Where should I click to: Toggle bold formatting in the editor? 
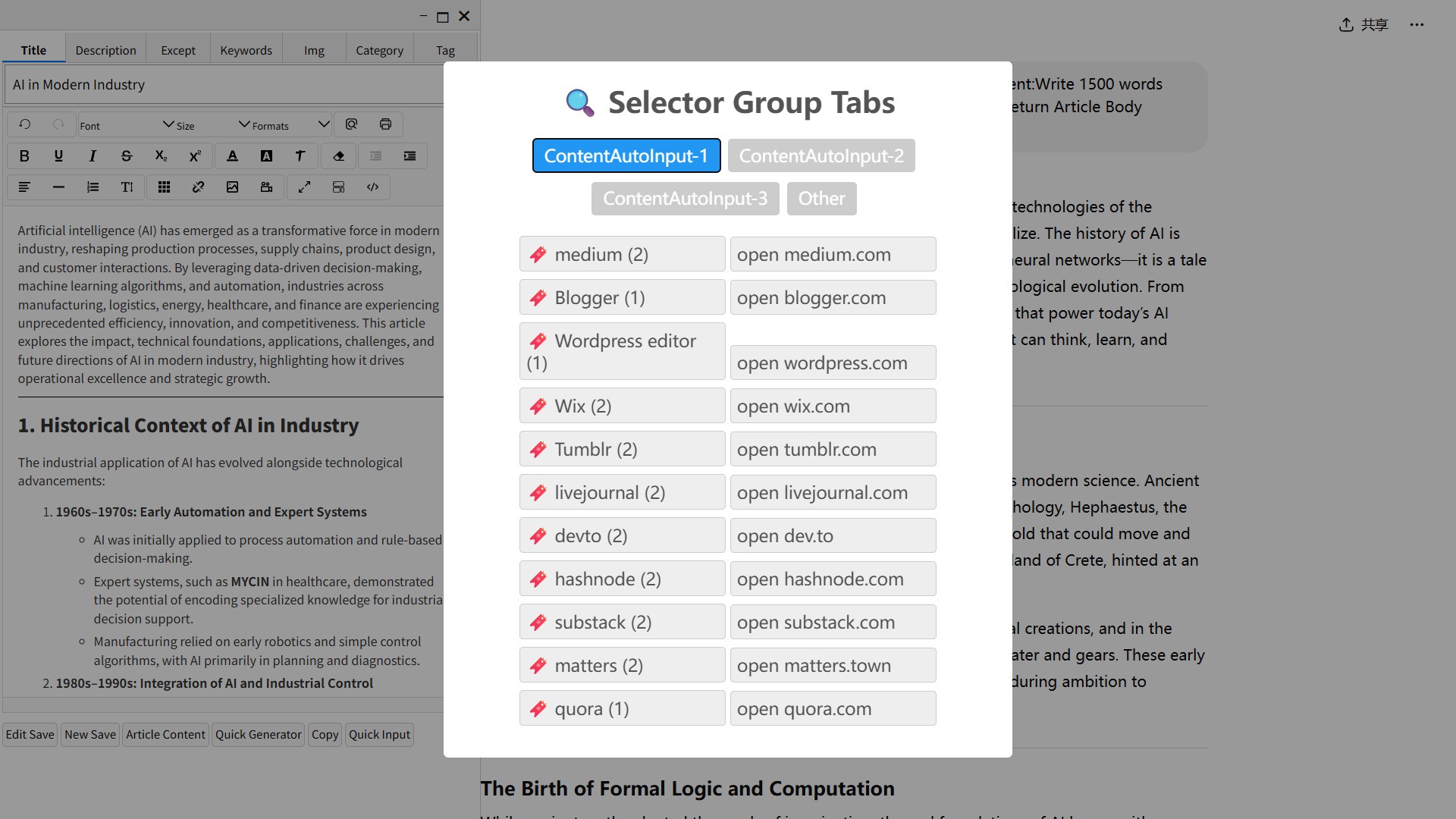coord(24,156)
